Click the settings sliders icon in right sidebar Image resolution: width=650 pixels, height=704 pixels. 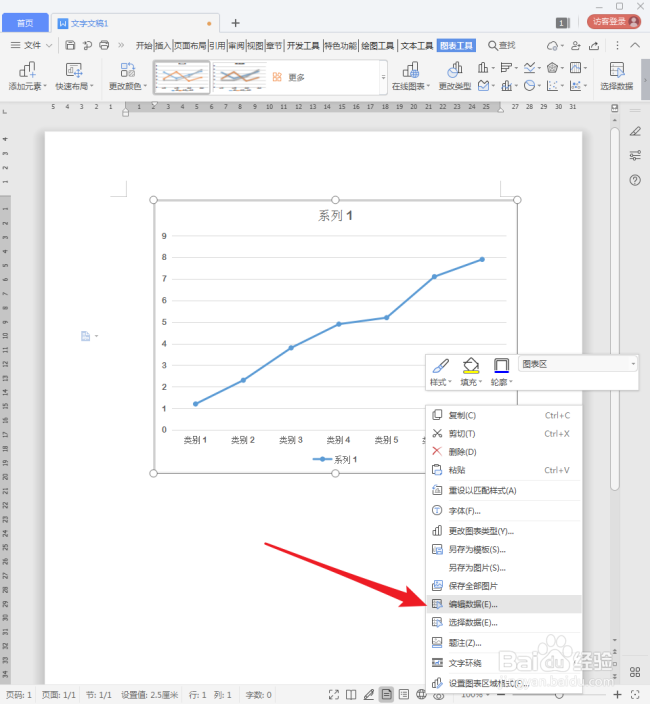[x=635, y=155]
